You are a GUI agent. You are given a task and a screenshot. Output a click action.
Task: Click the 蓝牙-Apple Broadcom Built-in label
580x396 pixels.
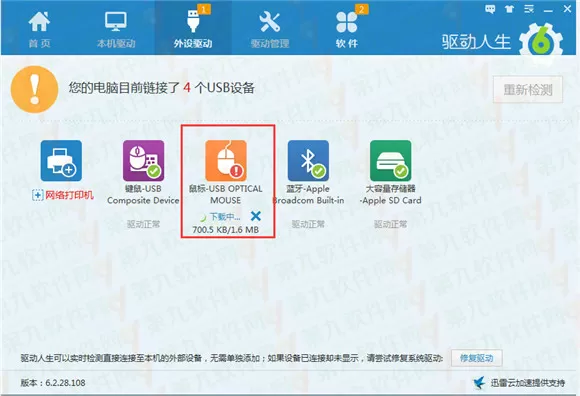pyautogui.click(x=308, y=194)
